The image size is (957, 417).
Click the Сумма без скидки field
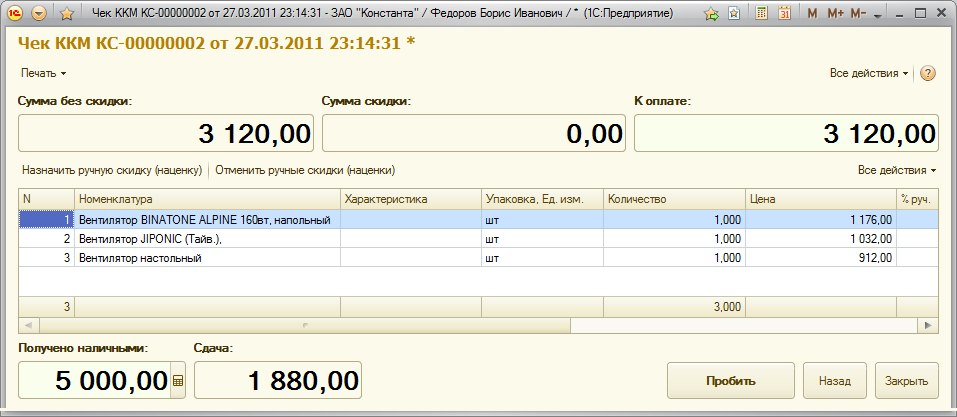pyautogui.click(x=166, y=133)
